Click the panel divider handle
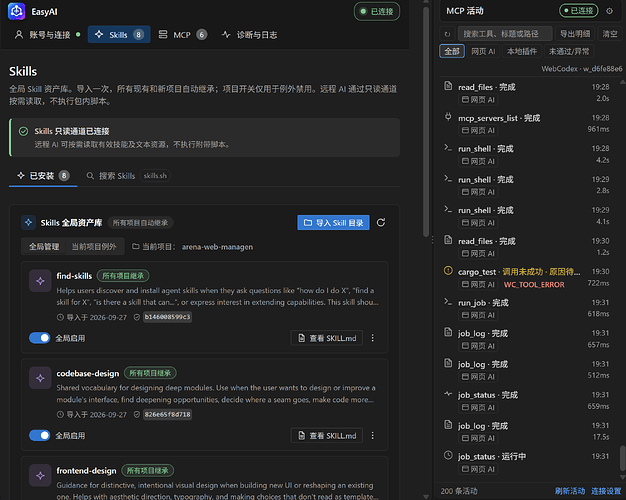This screenshot has height=500, width=626. click(432, 240)
